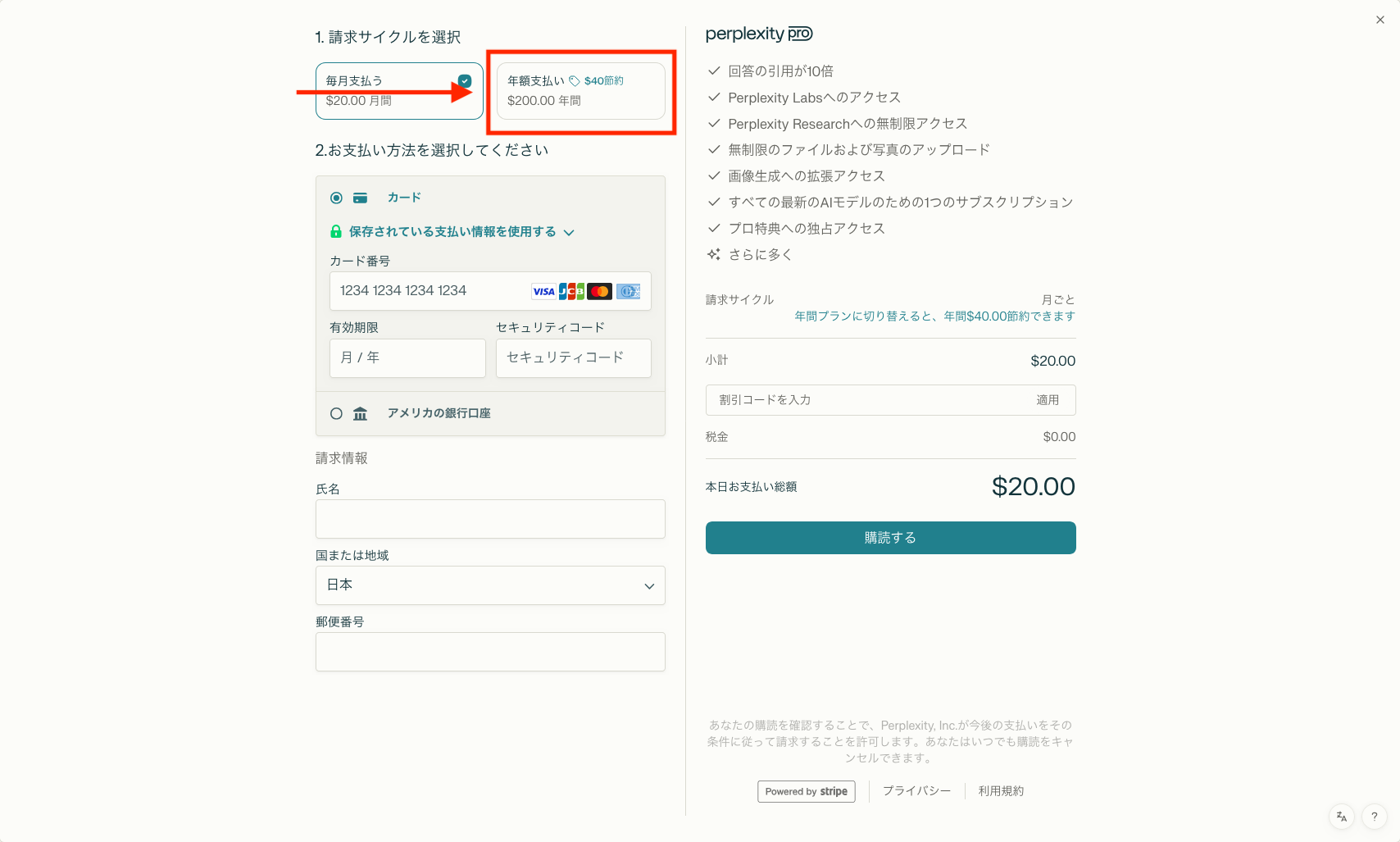Click the green lock icon near saved payment info

coord(335,231)
